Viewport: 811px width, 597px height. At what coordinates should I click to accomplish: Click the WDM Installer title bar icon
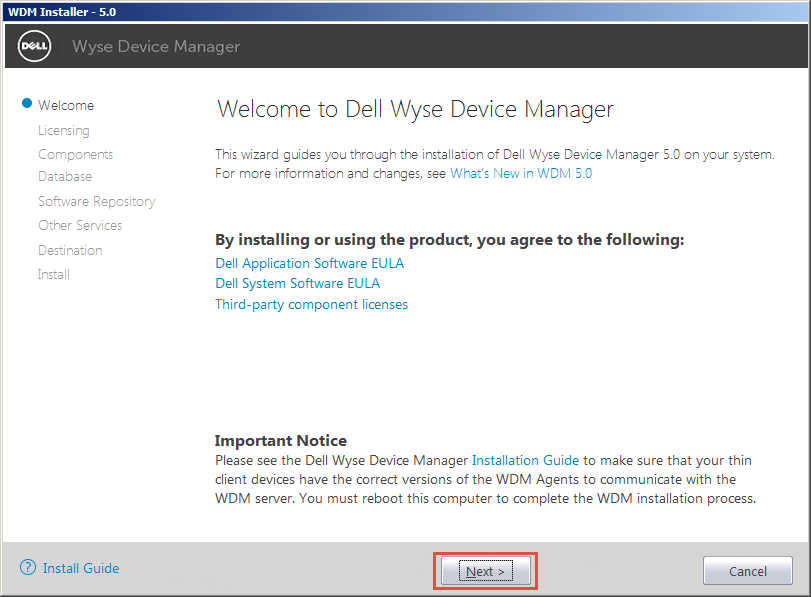click(x=10, y=10)
